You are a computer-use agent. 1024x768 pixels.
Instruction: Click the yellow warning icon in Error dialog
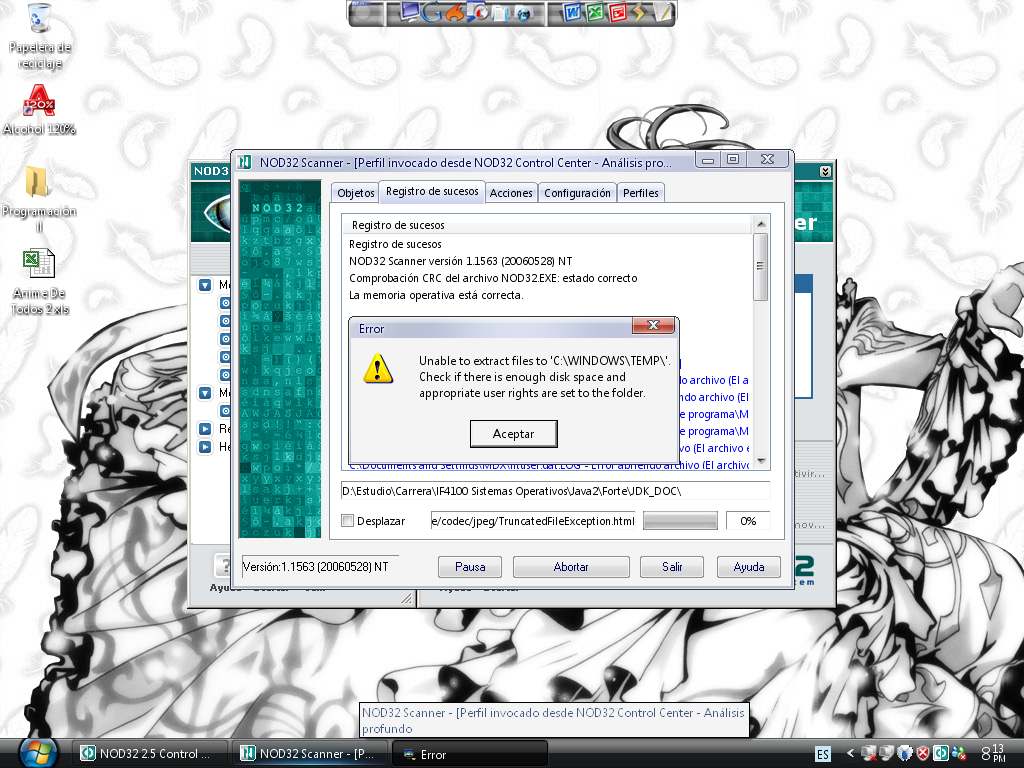[378, 369]
